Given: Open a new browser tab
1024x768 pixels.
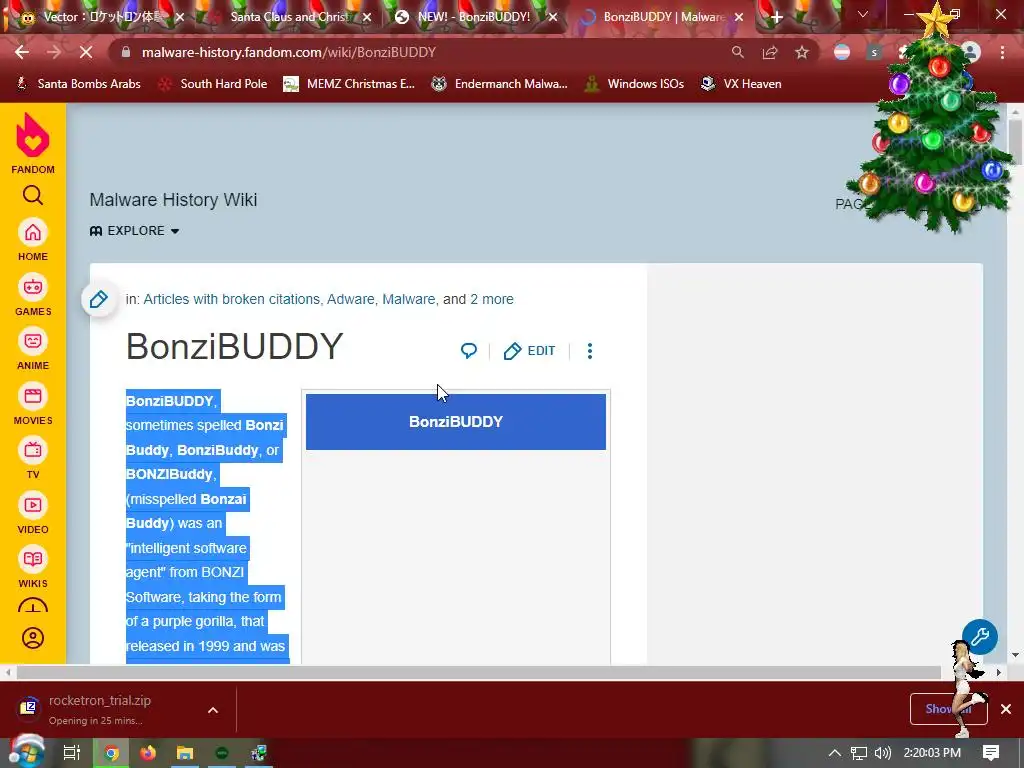Looking at the screenshot, I should [x=776, y=18].
